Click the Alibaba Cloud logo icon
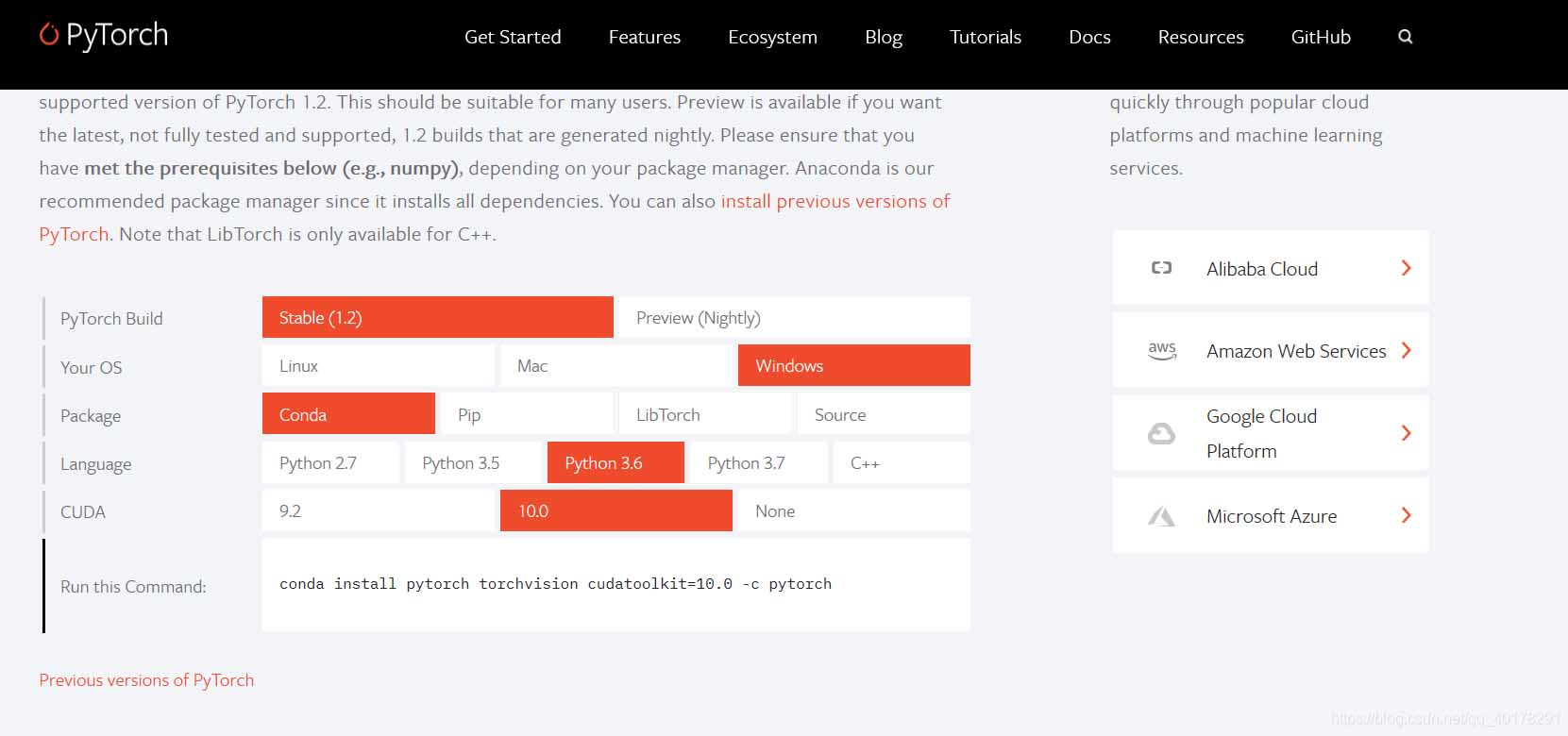Image resolution: width=1568 pixels, height=736 pixels. pos(1161,268)
